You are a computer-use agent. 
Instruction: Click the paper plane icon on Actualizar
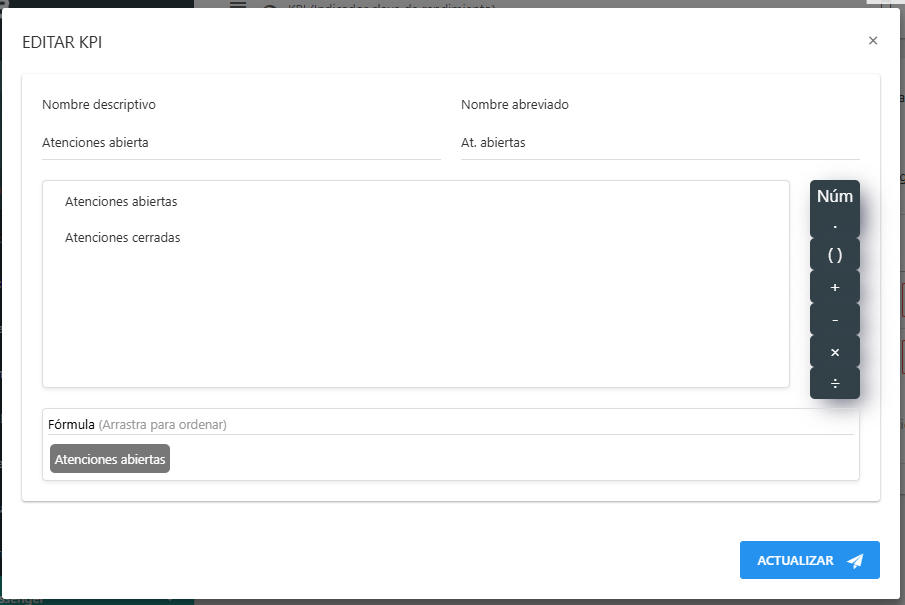tap(856, 560)
